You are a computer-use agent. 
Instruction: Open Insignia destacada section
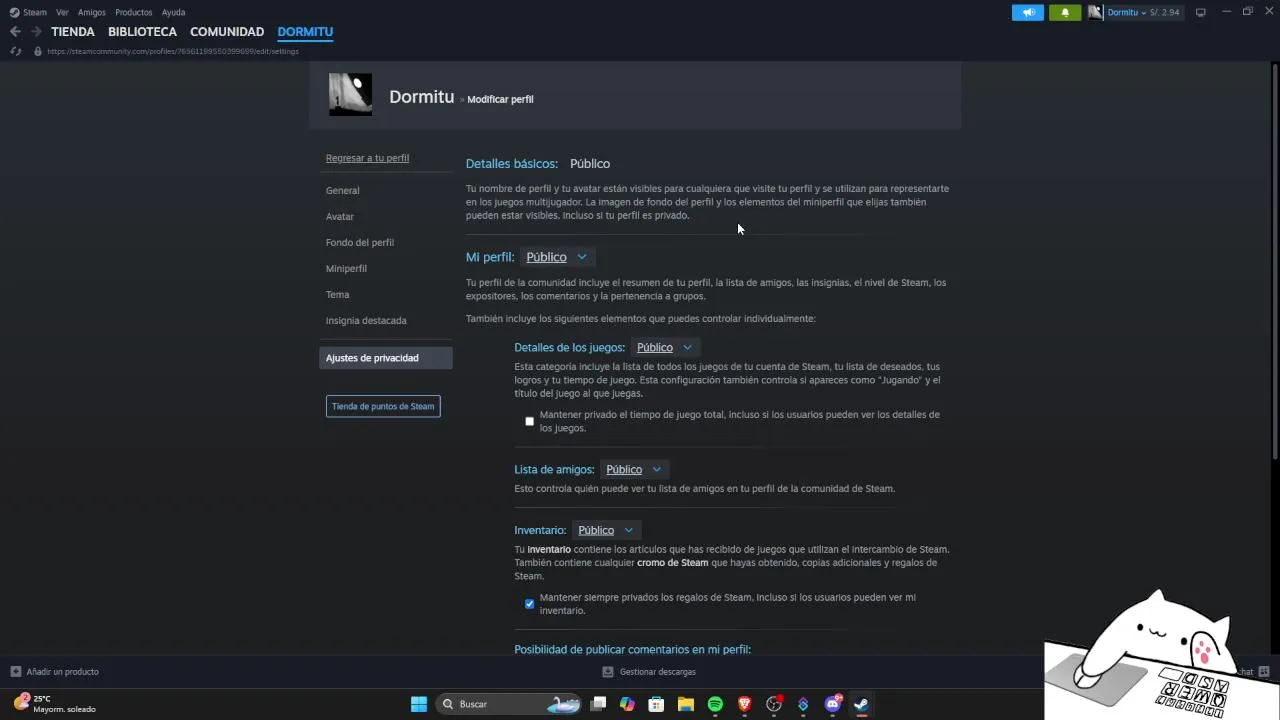[366, 320]
